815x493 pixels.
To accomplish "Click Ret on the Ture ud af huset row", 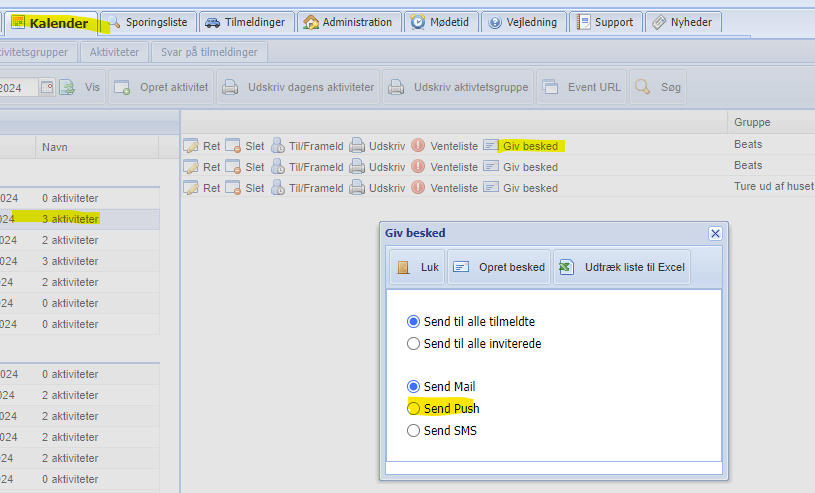I will click(202, 188).
